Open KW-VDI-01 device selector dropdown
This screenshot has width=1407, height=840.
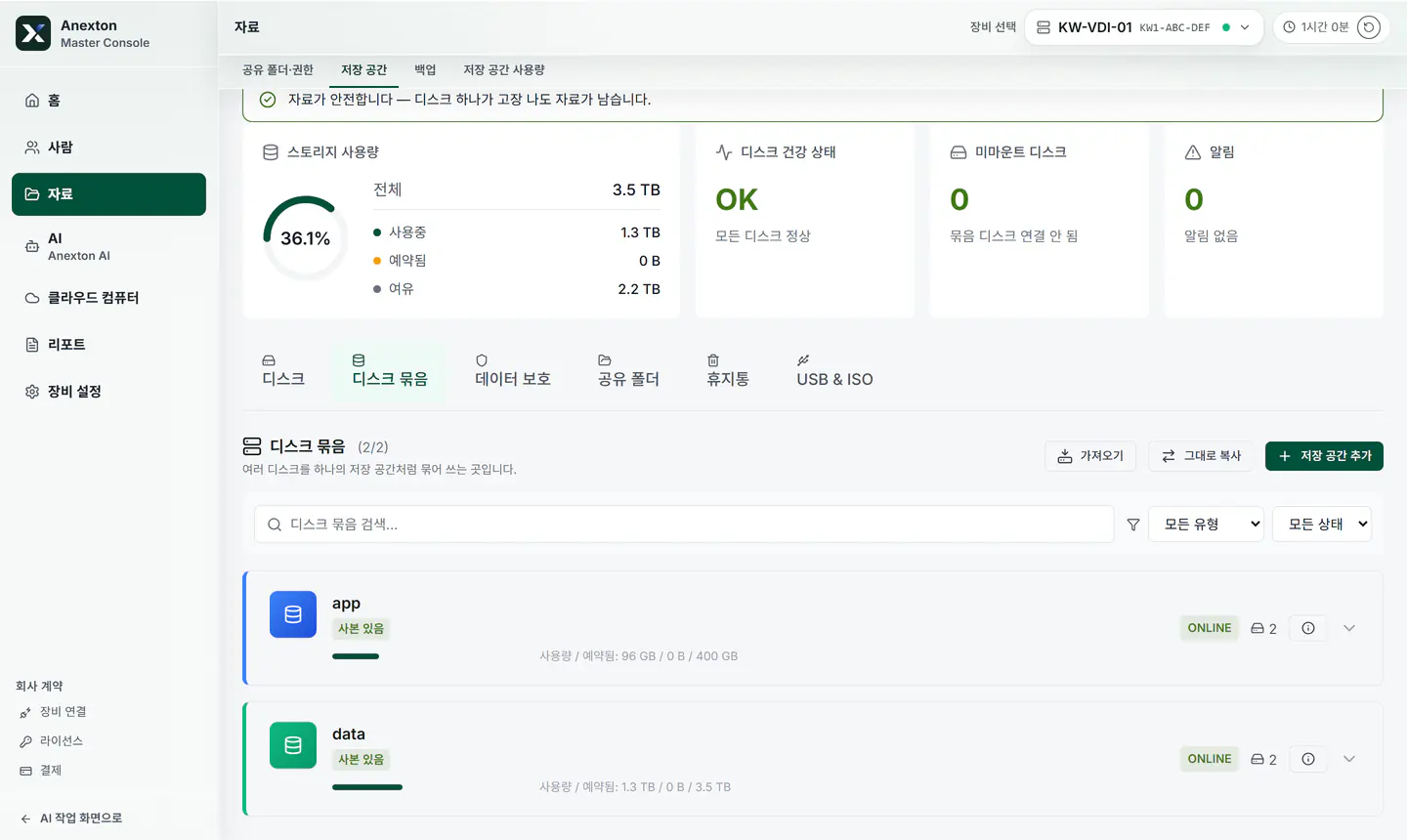pos(1143,27)
